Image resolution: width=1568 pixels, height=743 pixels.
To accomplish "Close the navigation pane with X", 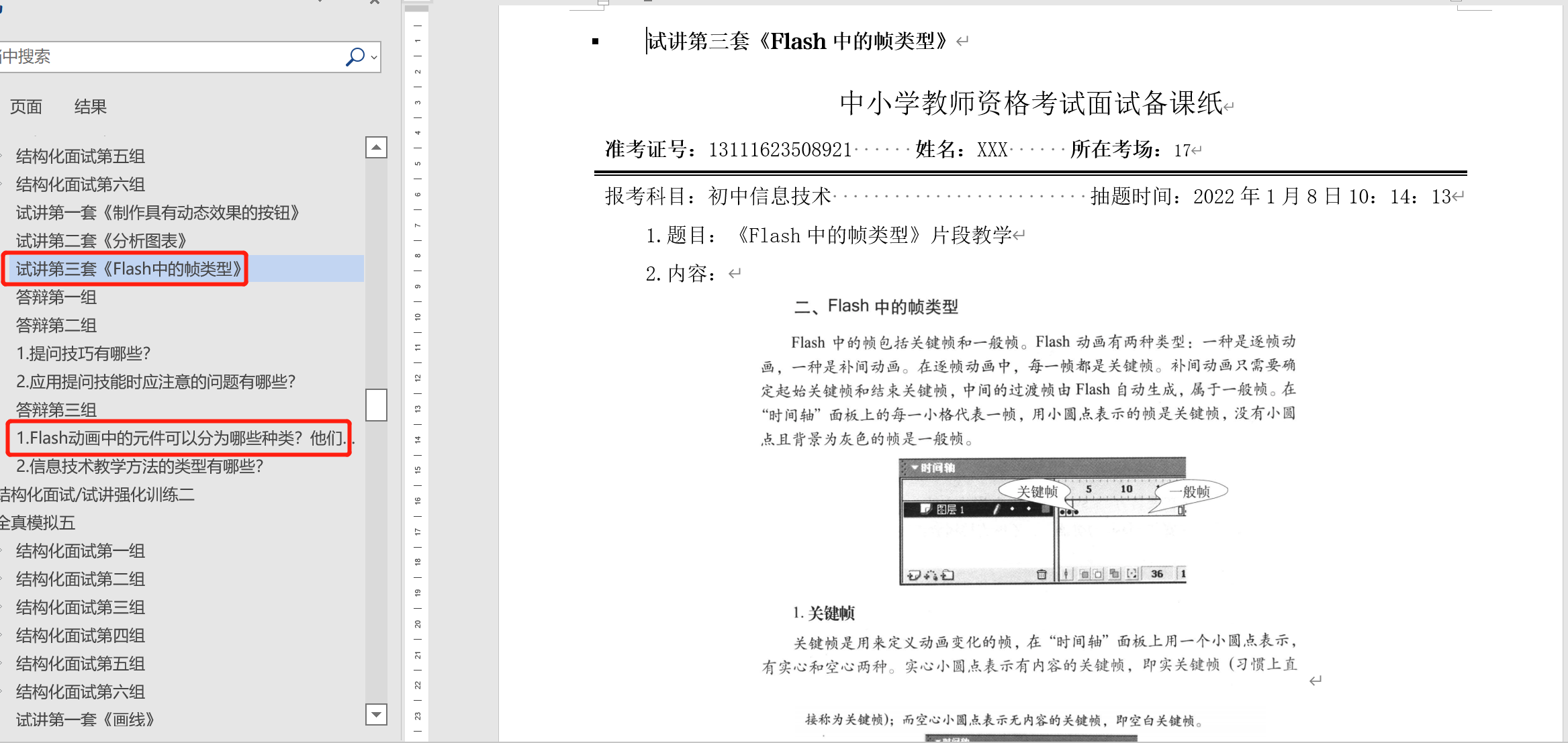I will [375, 3].
